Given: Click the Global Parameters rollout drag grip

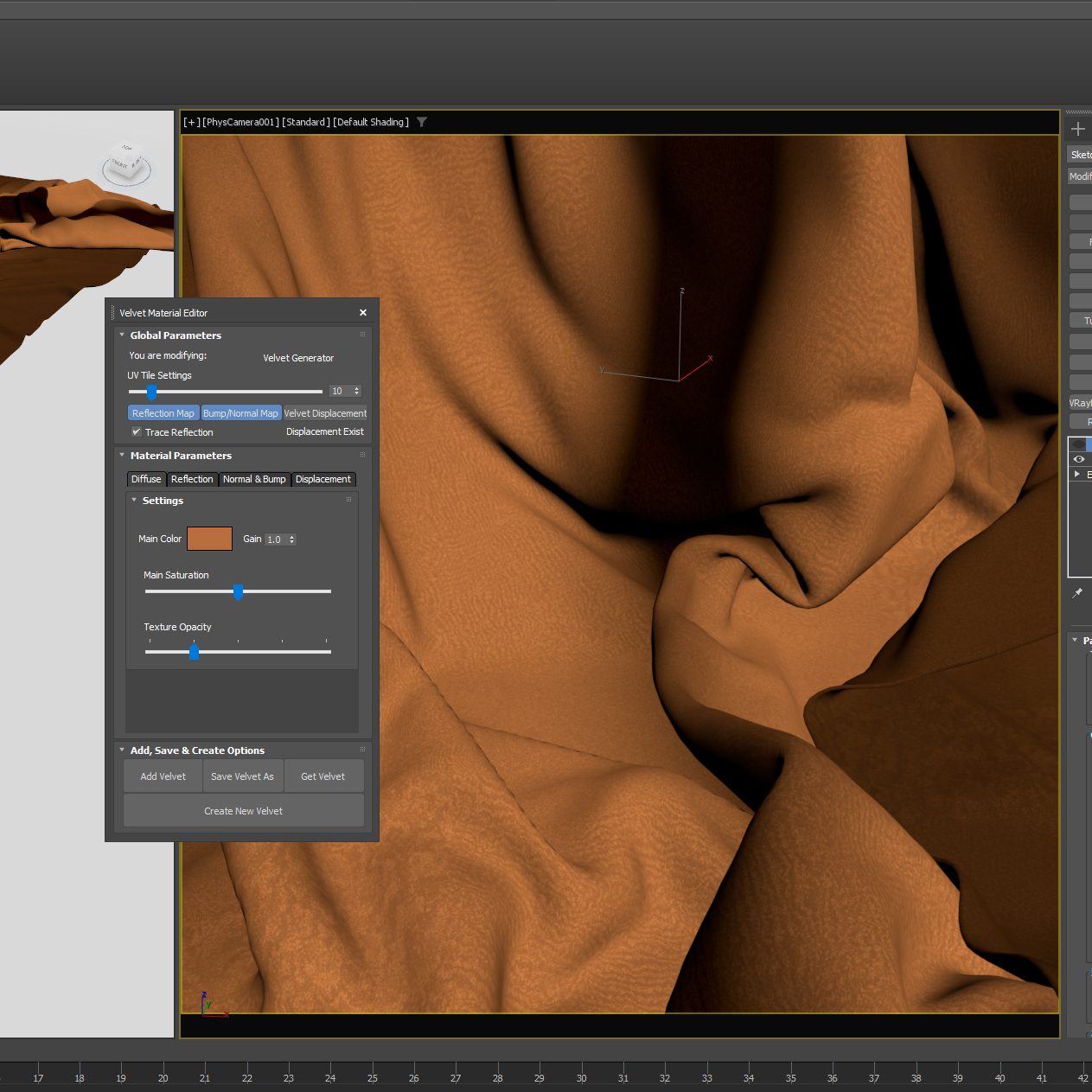Looking at the screenshot, I should tap(362, 335).
